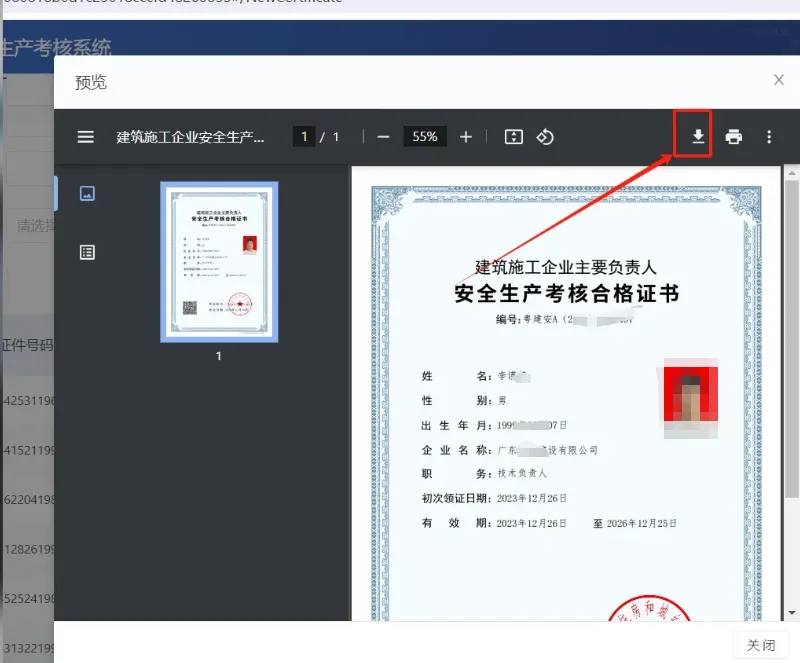Close the 预览 dialog with the X

point(779,80)
